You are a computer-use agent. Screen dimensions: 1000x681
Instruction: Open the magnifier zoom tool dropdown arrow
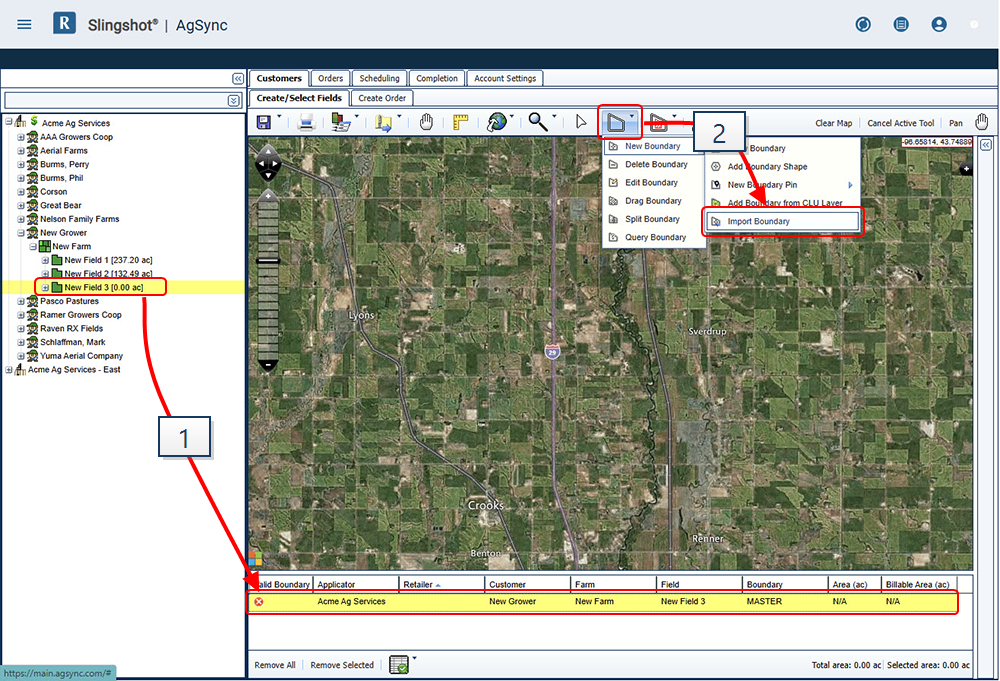click(x=554, y=117)
